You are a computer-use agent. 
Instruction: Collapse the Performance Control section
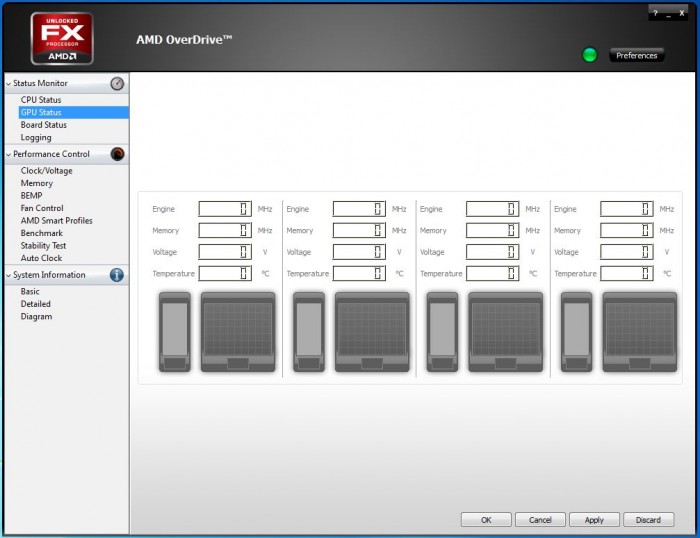(x=8, y=154)
